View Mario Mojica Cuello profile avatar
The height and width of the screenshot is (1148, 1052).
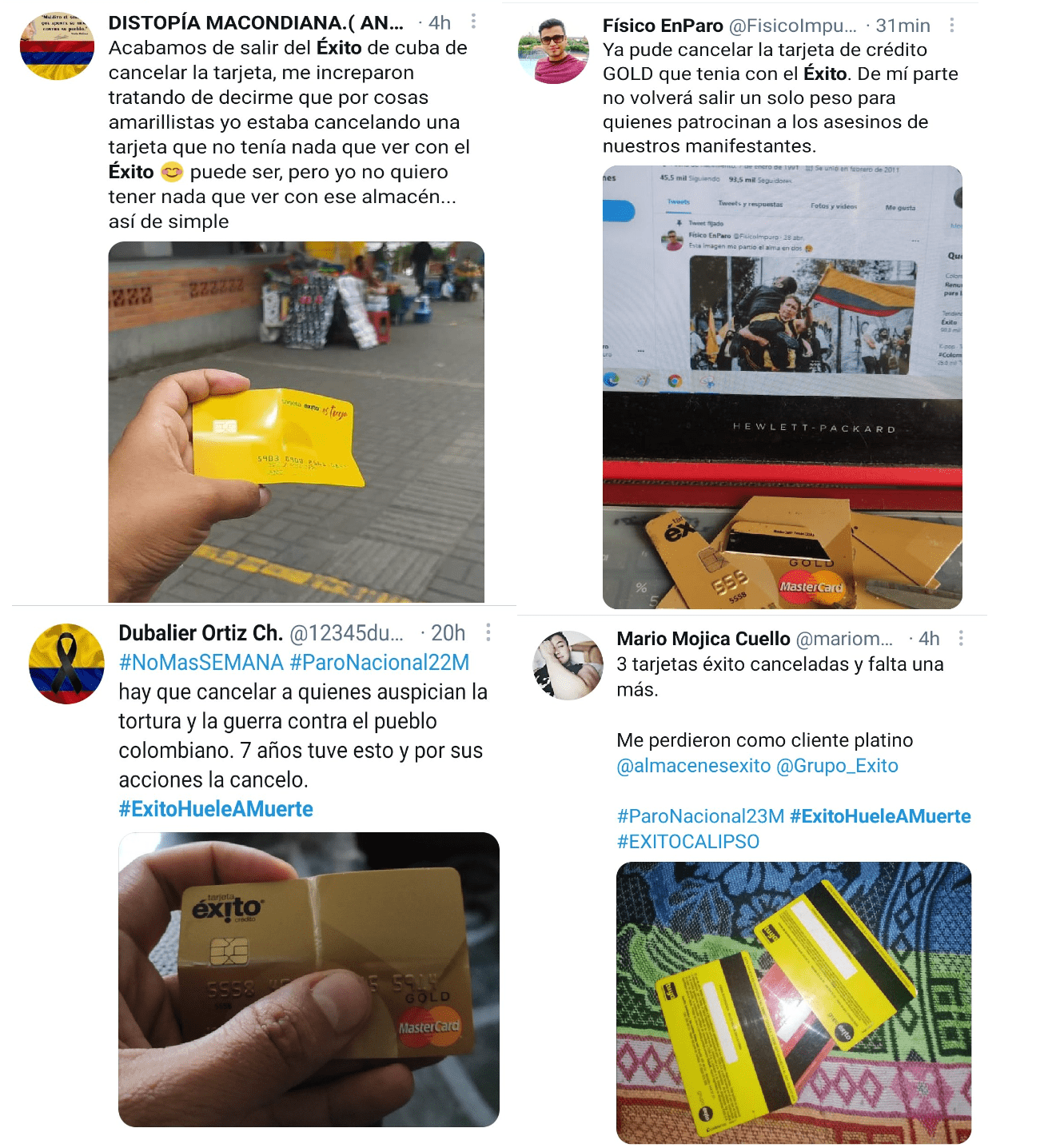coord(568,665)
